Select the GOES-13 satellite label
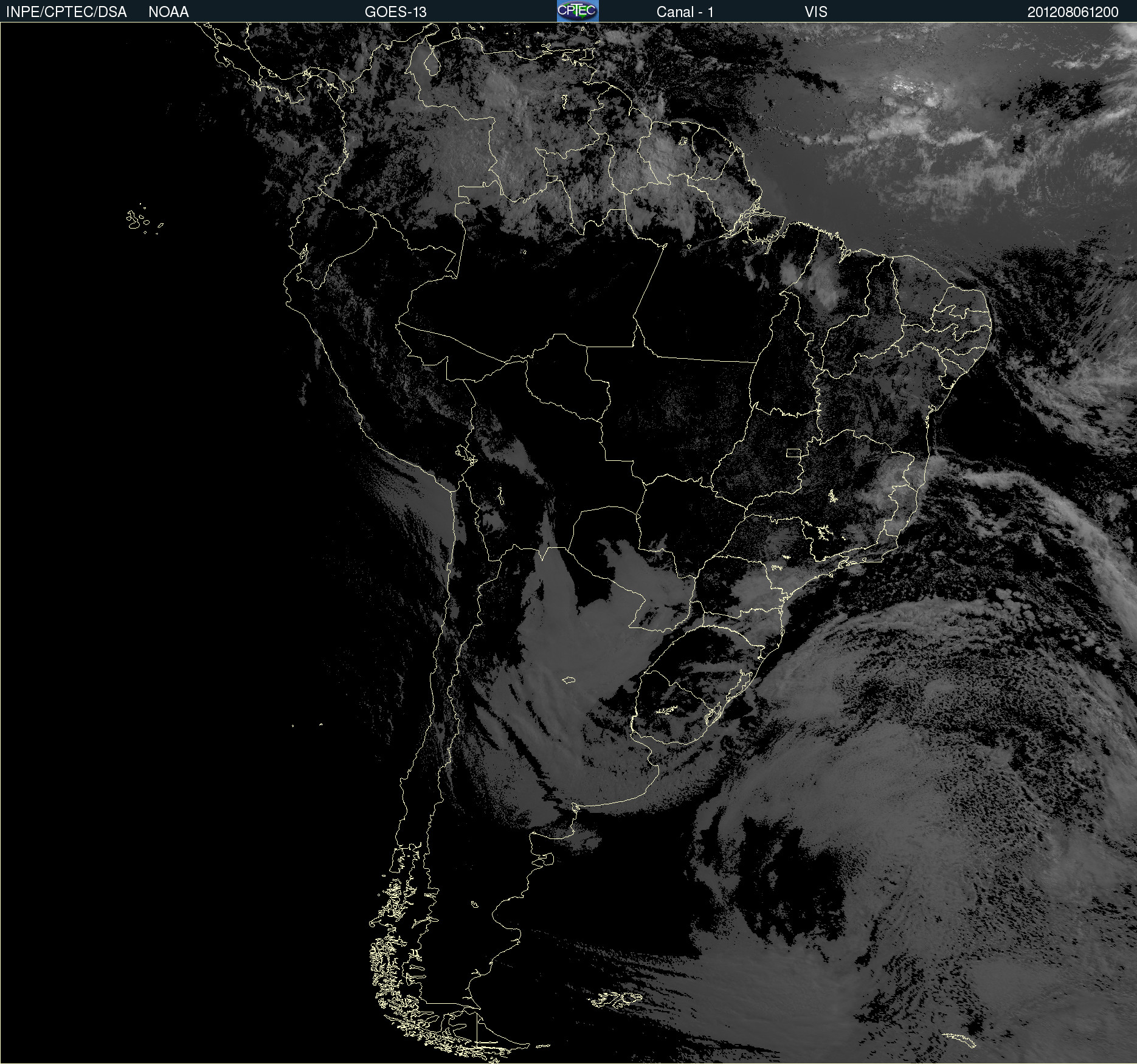This screenshot has height=1064, width=1137. click(x=396, y=12)
